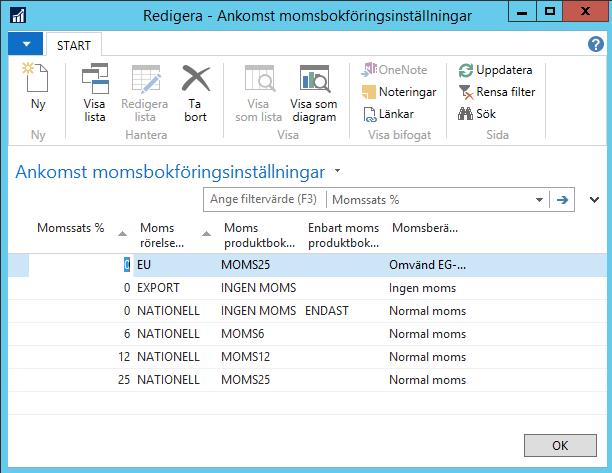Click the Sök binoculars icon
Screen dimensions: 612x473
(x=465, y=114)
